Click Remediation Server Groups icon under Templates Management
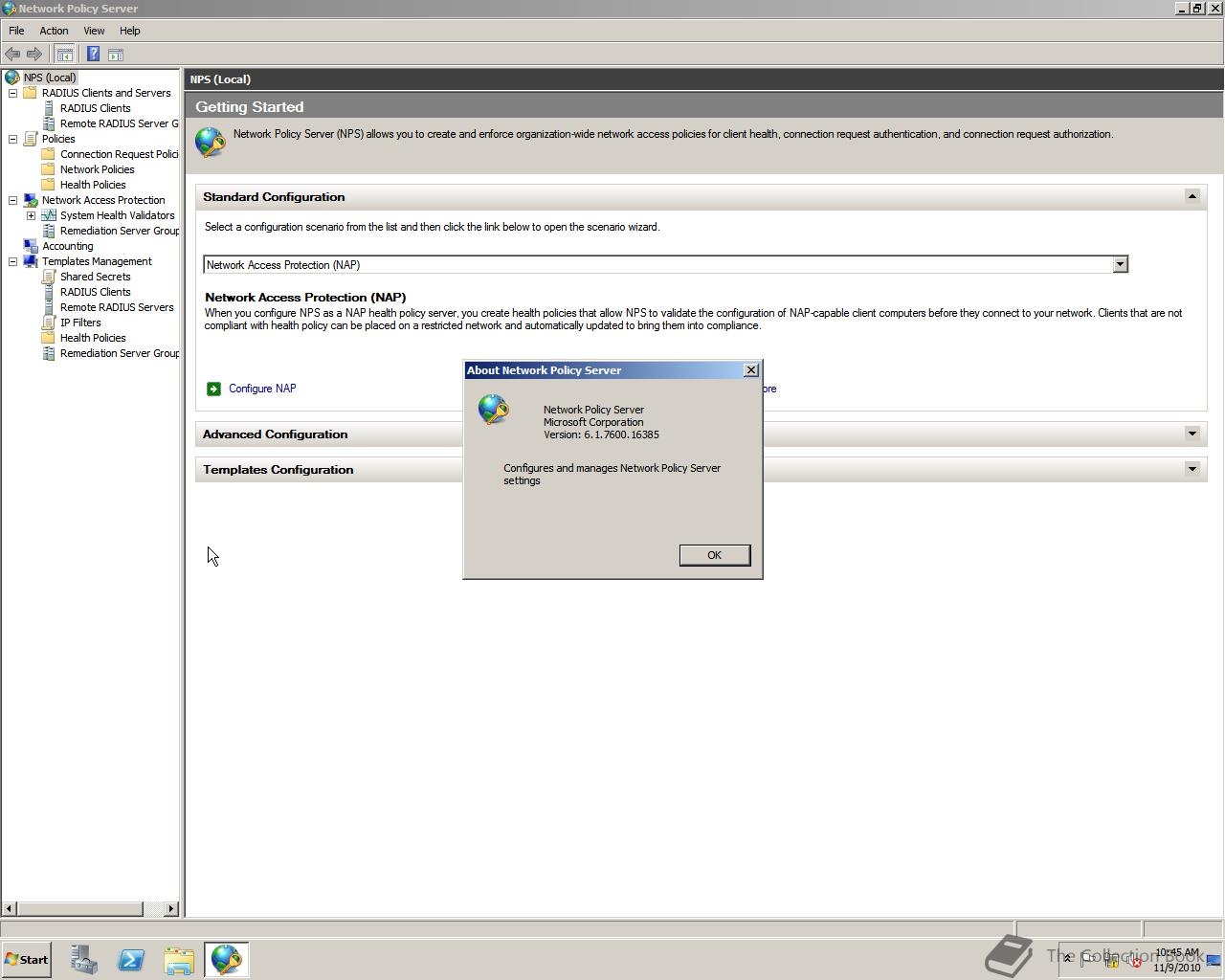This screenshot has width=1225, height=980. coord(48,353)
